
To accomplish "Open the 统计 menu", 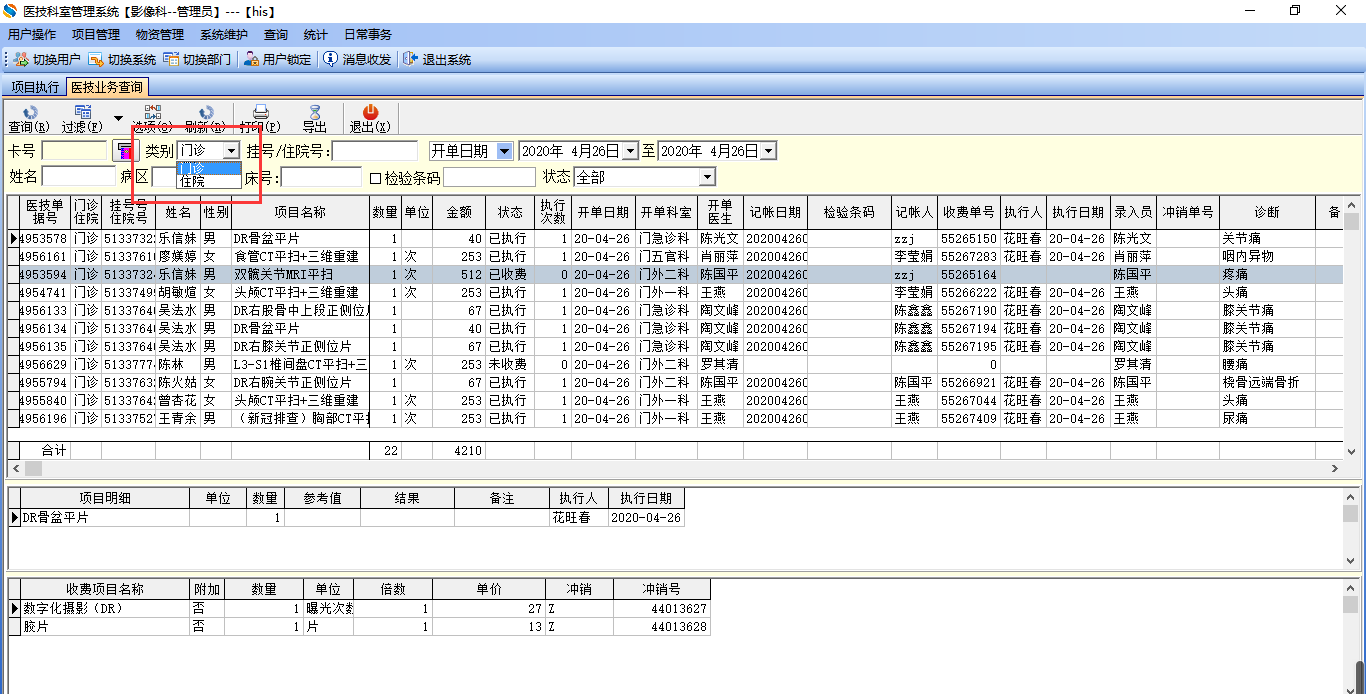I will click(x=315, y=35).
